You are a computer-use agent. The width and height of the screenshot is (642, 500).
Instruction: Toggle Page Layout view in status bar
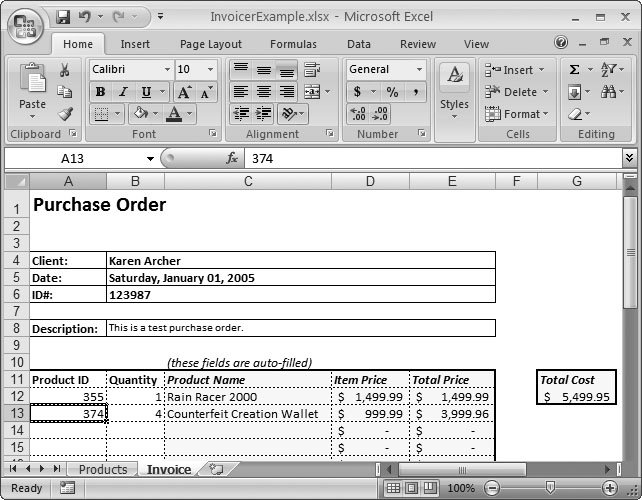coord(416,488)
